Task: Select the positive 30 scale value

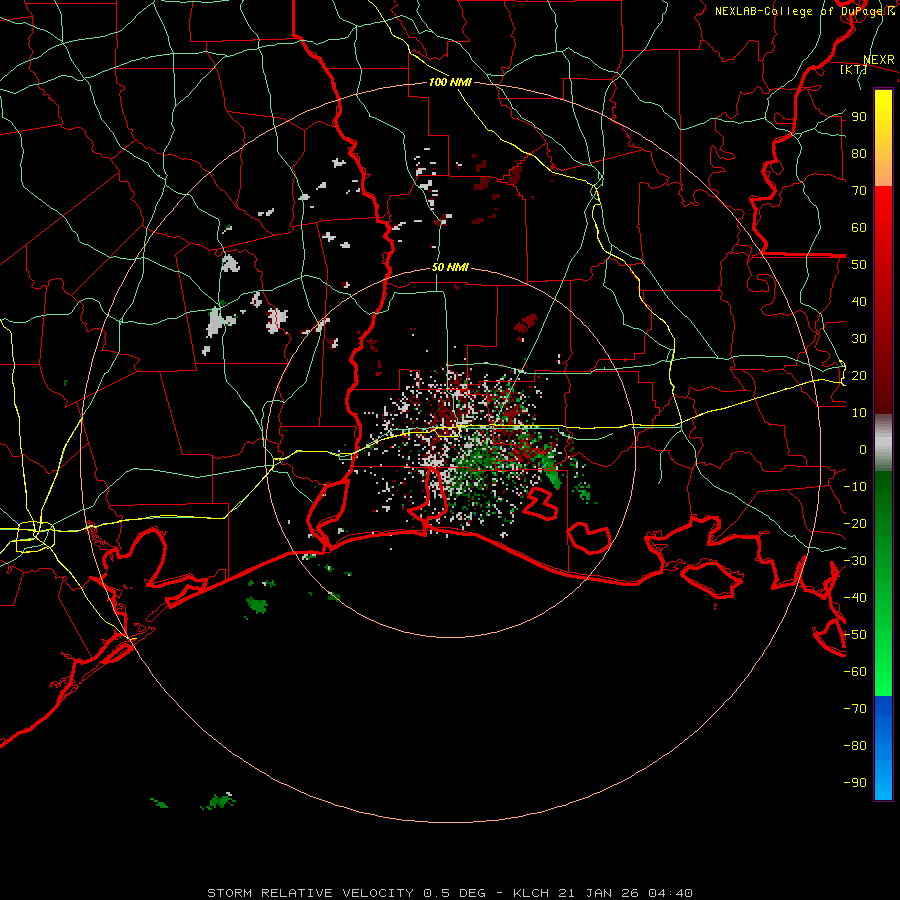Action: (x=859, y=339)
